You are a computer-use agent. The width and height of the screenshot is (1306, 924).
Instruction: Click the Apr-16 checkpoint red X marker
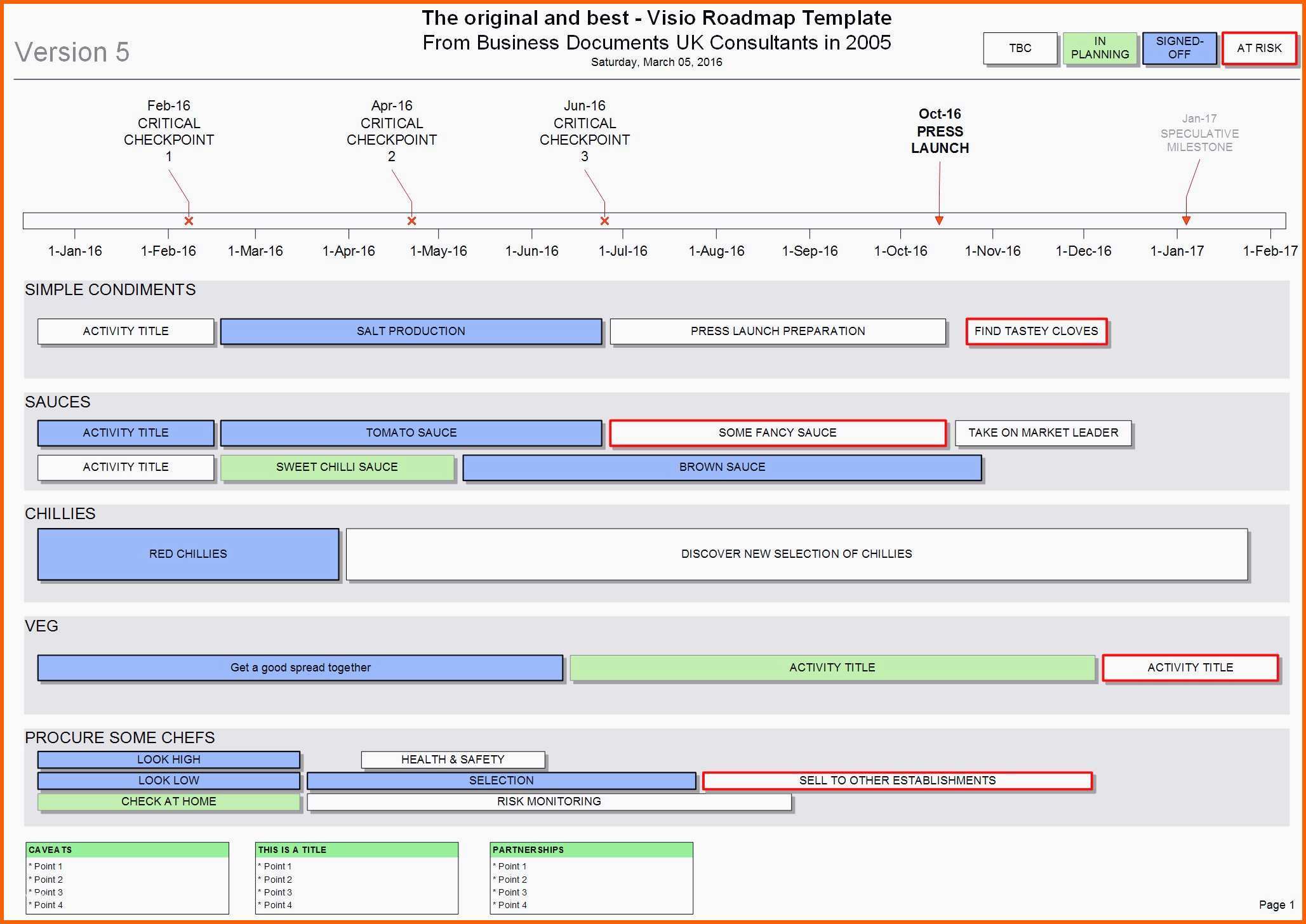[x=411, y=221]
